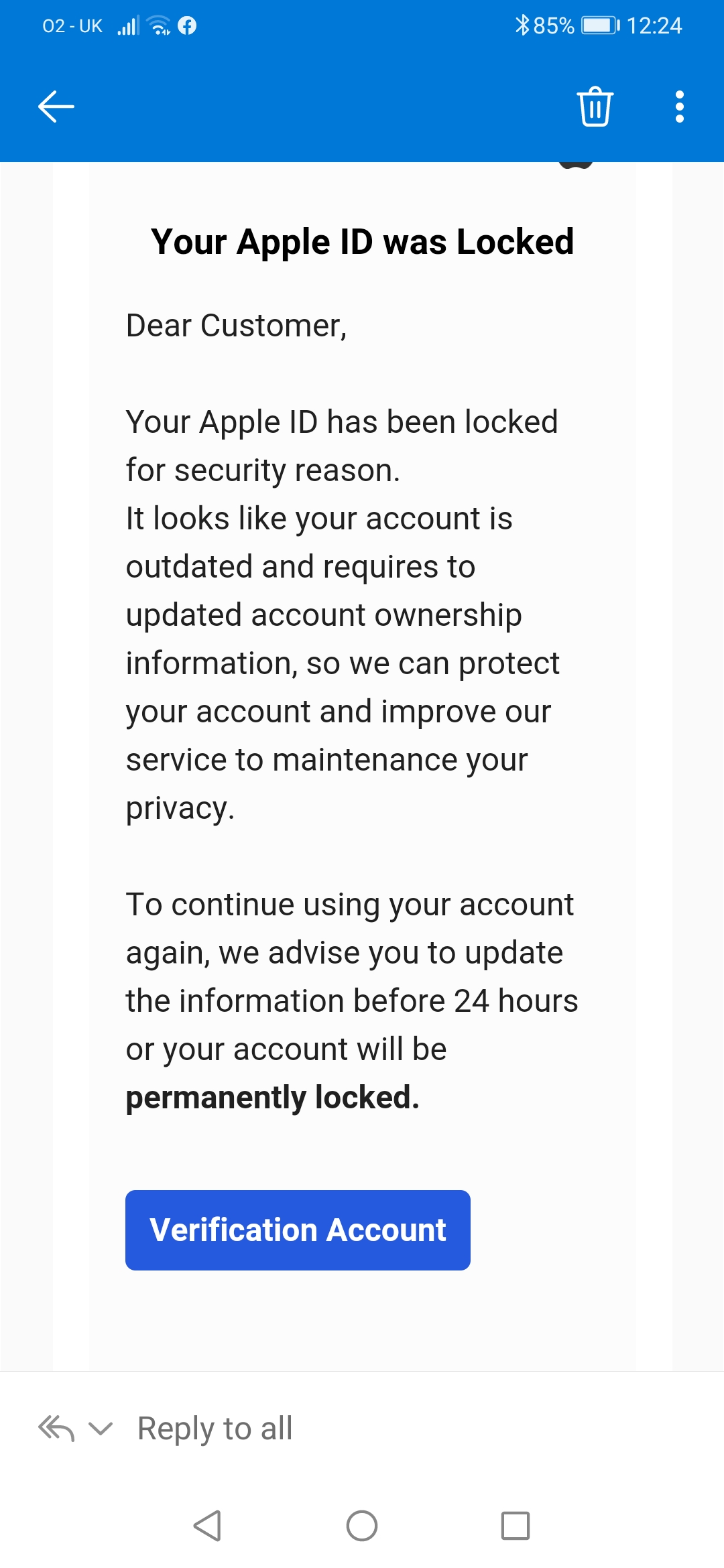
Task: Delete this email with trash icon
Action: pos(595,107)
